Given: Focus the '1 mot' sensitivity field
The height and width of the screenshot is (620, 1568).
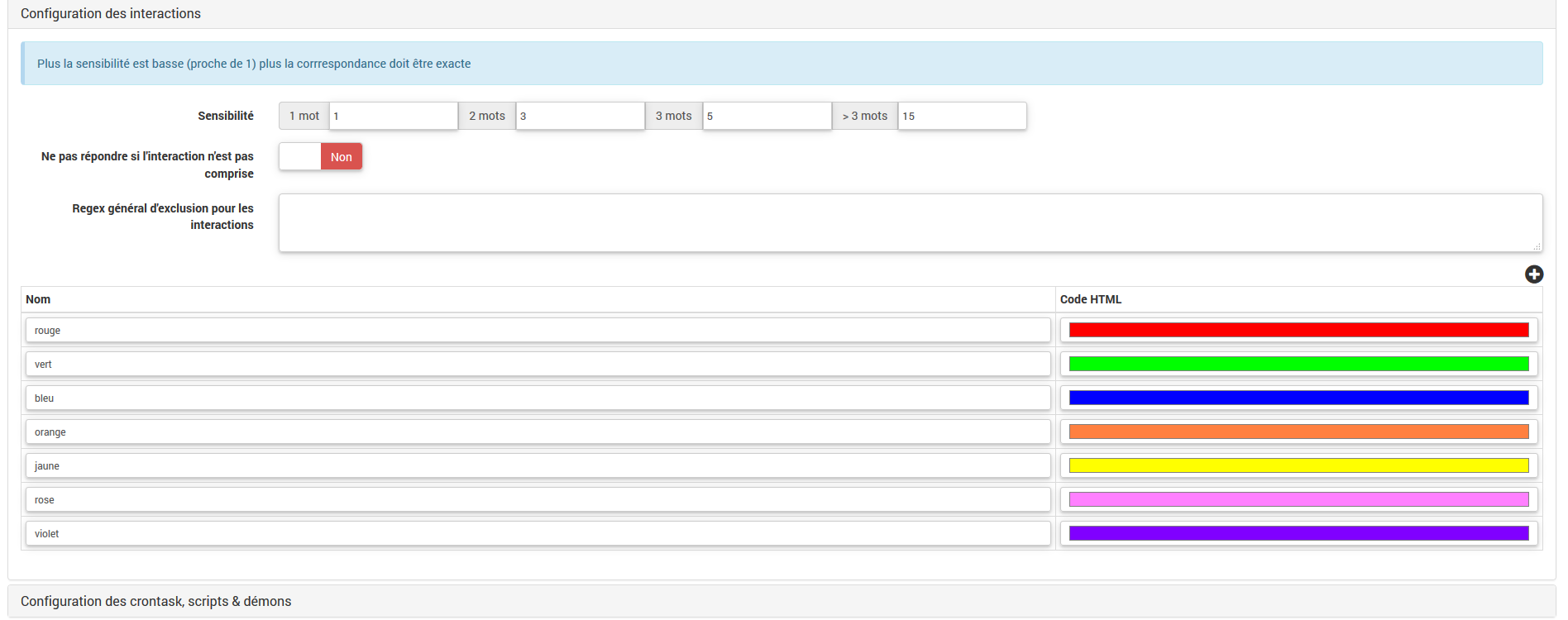Looking at the screenshot, I should tap(393, 117).
